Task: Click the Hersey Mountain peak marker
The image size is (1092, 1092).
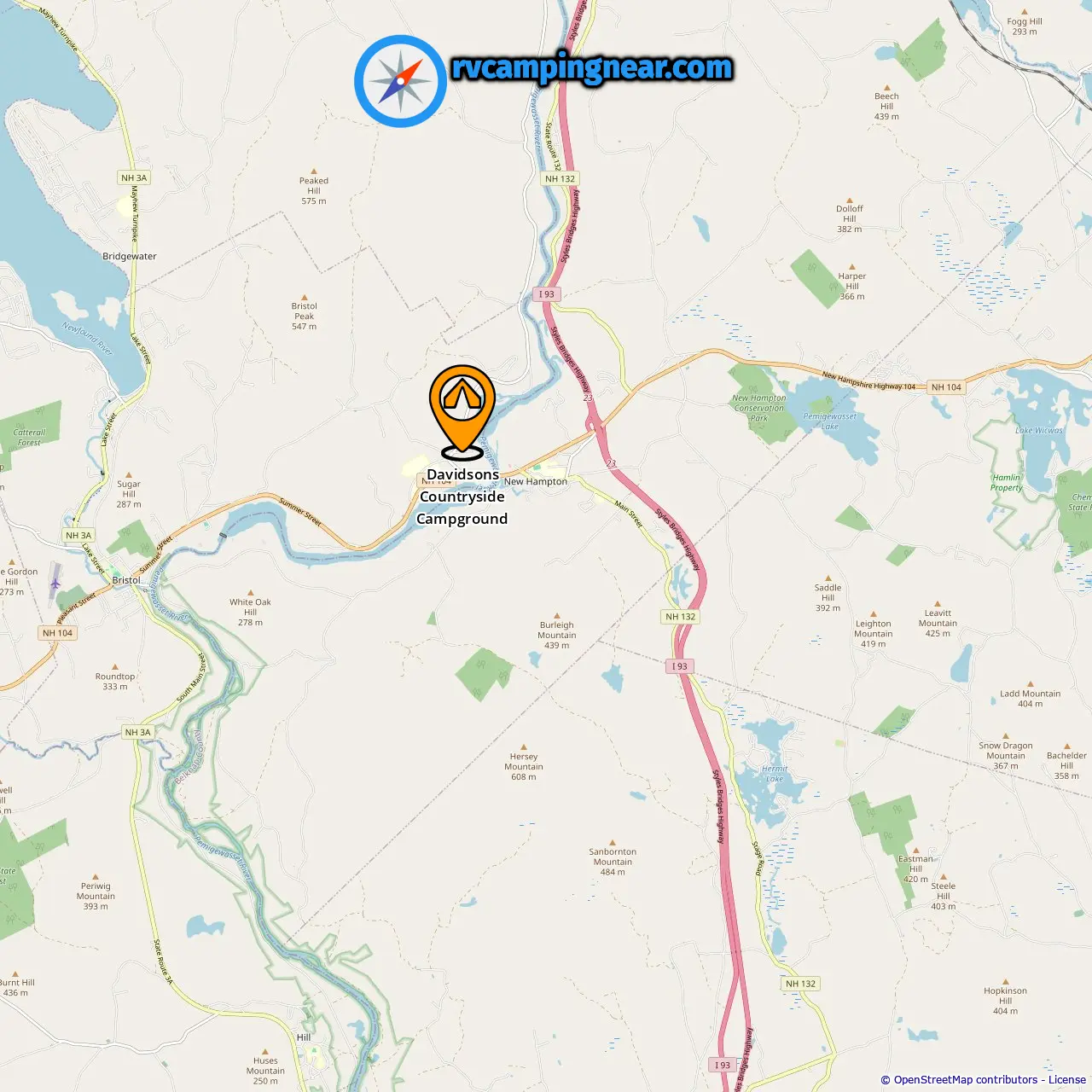Action: tap(524, 747)
